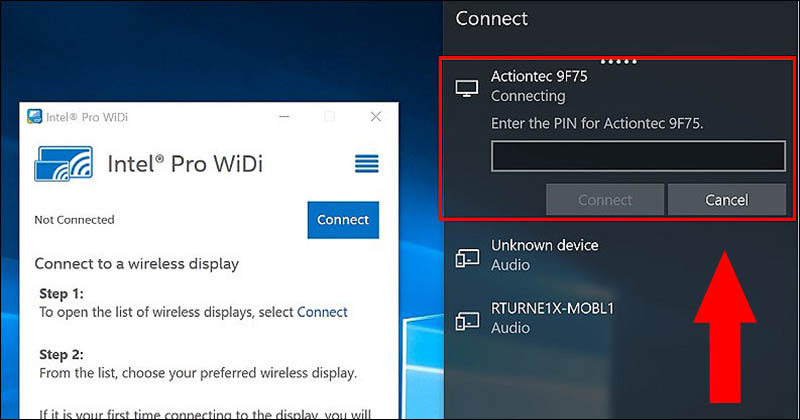Click the 'Enter the PIN for Actiontec 9F75' label
Image resolution: width=800 pixels, height=420 pixels.
pyautogui.click(x=597, y=123)
